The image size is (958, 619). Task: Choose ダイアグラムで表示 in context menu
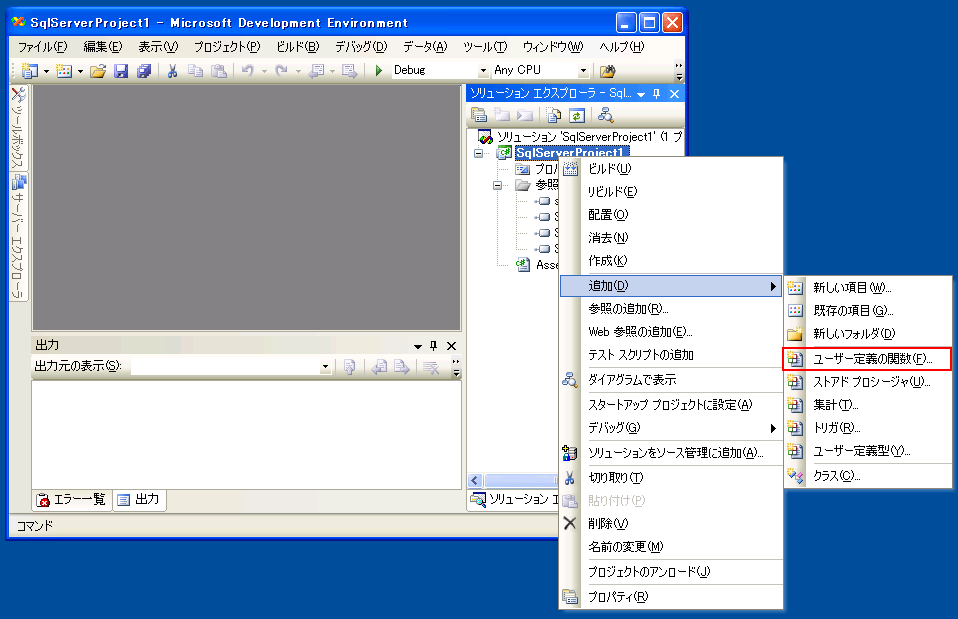pyautogui.click(x=671, y=380)
